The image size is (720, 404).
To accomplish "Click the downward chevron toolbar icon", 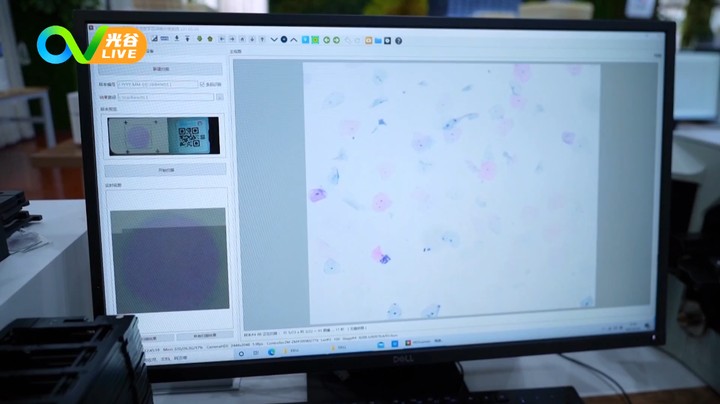I will (274, 40).
